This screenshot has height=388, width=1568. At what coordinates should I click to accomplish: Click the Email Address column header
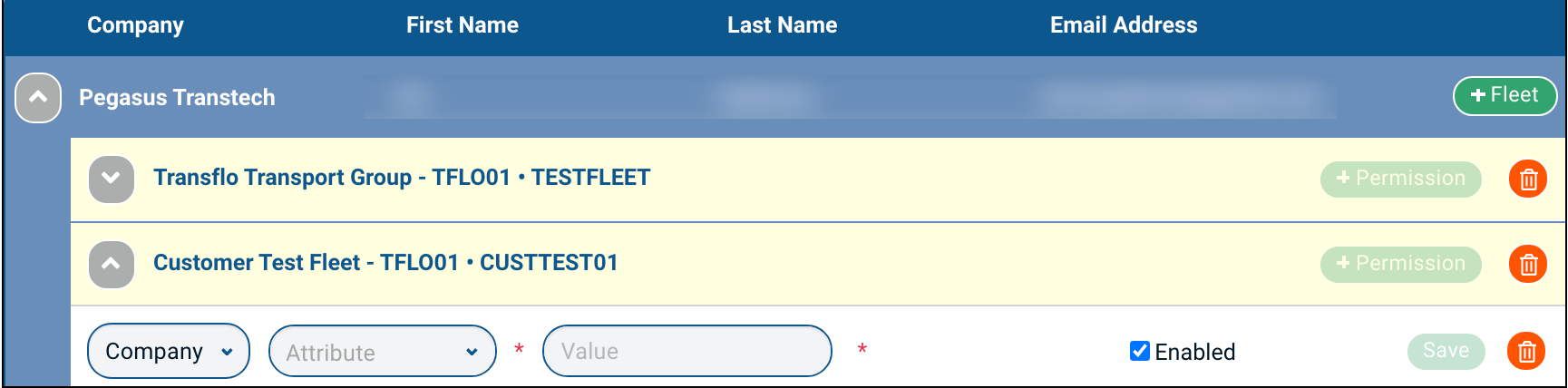(1123, 25)
